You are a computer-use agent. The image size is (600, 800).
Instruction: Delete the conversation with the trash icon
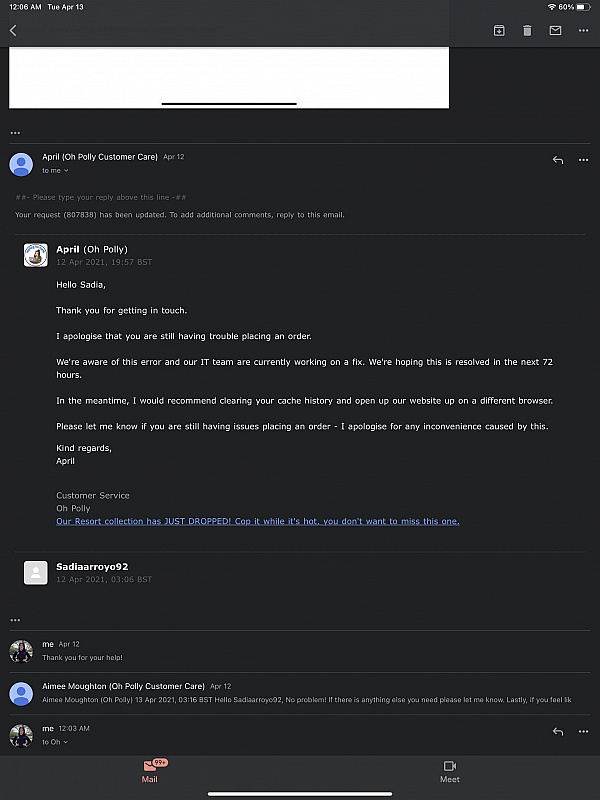click(x=527, y=31)
